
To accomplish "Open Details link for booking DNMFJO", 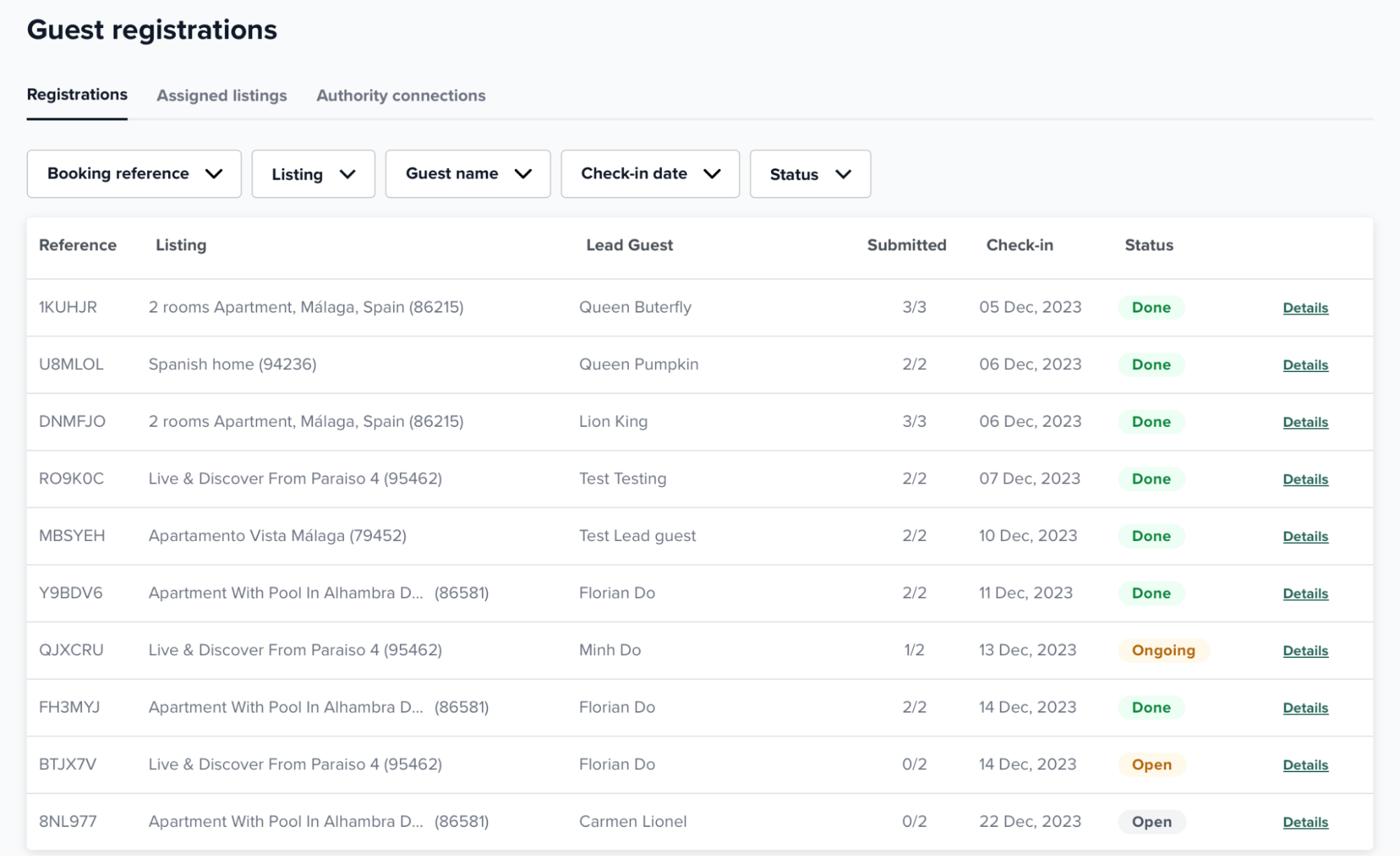I will point(1305,422).
